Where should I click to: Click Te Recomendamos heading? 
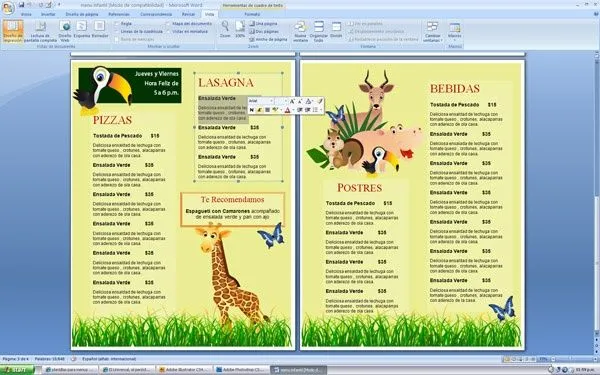(232, 199)
